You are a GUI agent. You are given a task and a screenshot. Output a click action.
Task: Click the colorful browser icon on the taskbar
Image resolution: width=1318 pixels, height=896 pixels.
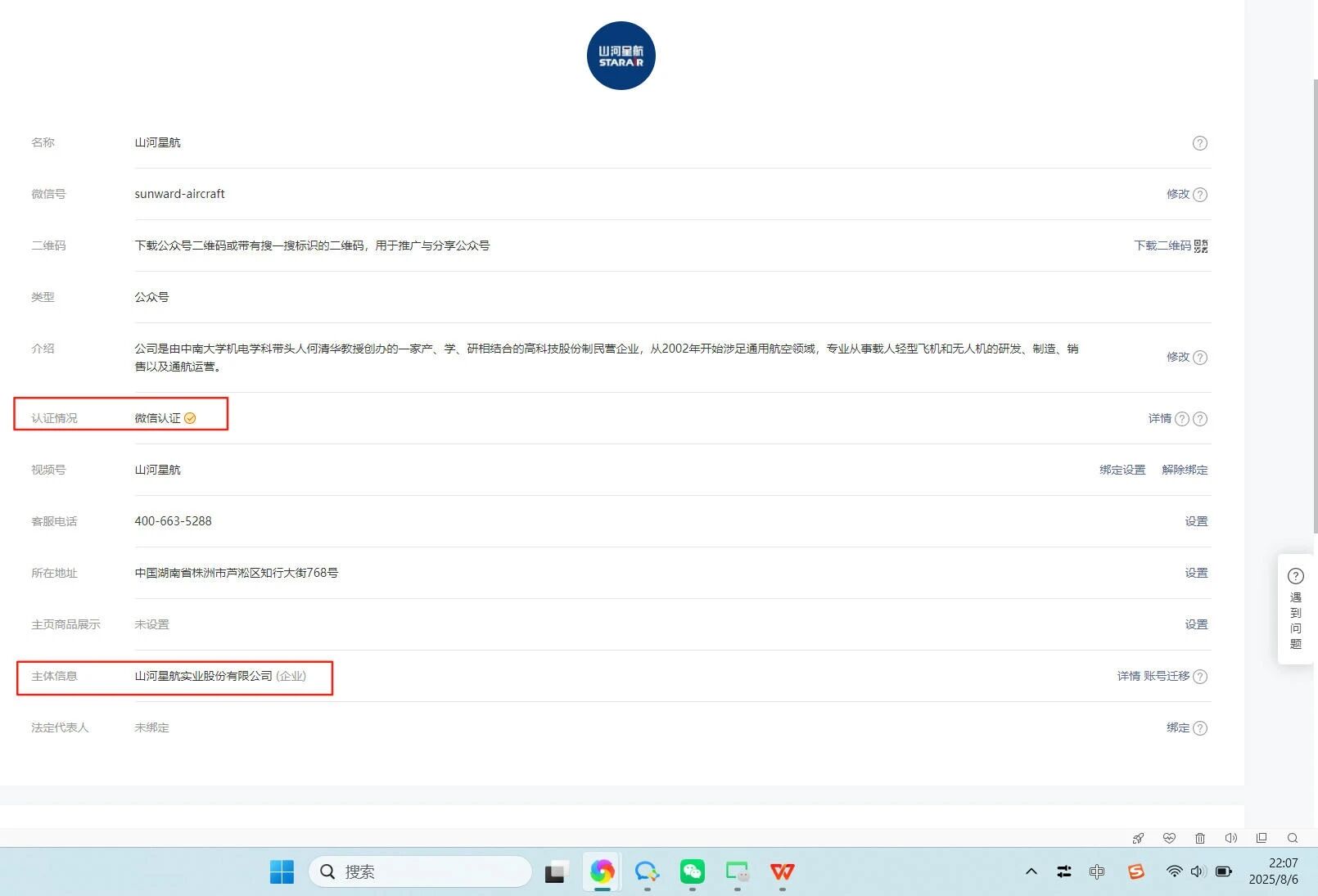pyautogui.click(x=602, y=871)
